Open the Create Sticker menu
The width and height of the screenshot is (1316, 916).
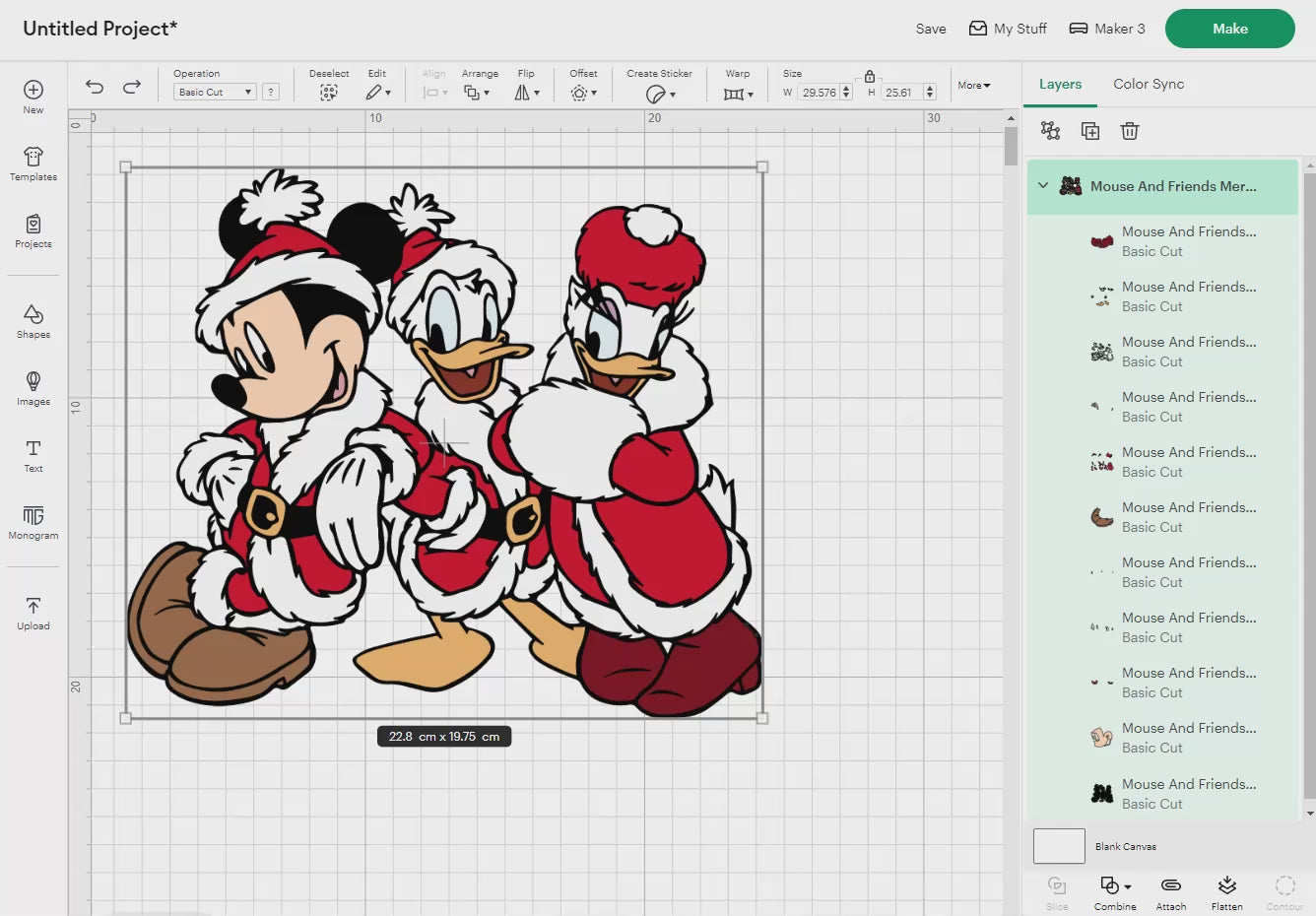coord(660,94)
